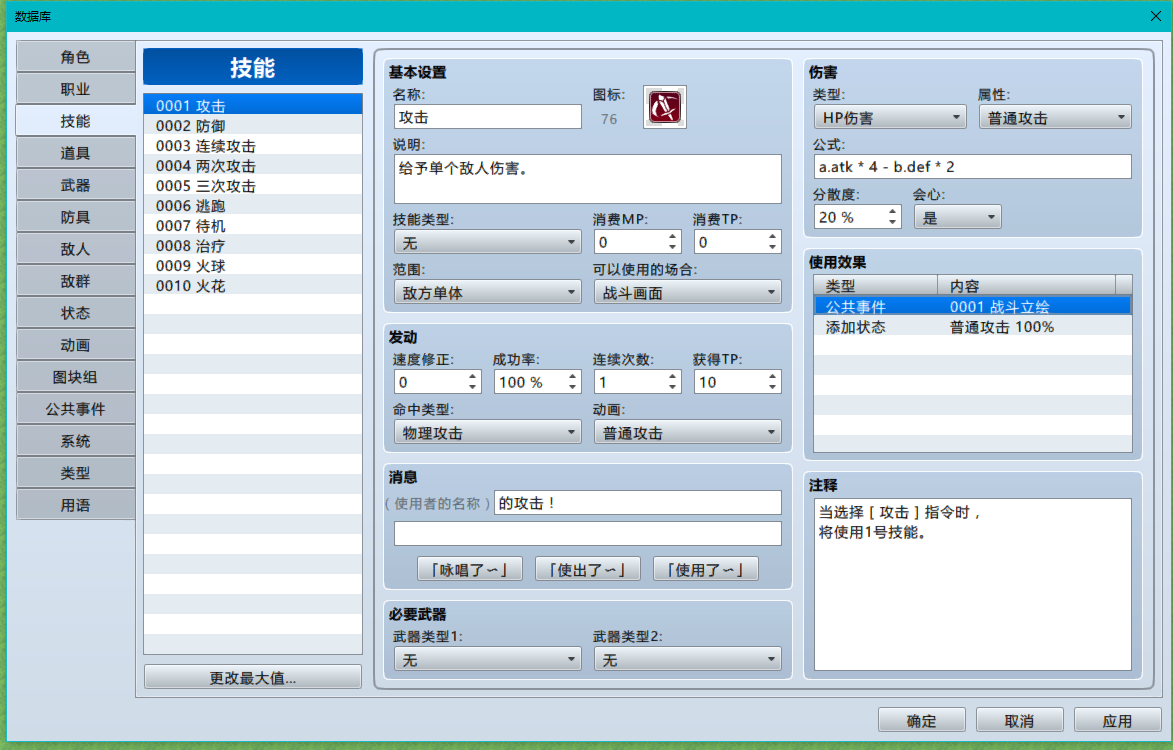Click the 确定 button
1173x750 pixels.
[922, 720]
